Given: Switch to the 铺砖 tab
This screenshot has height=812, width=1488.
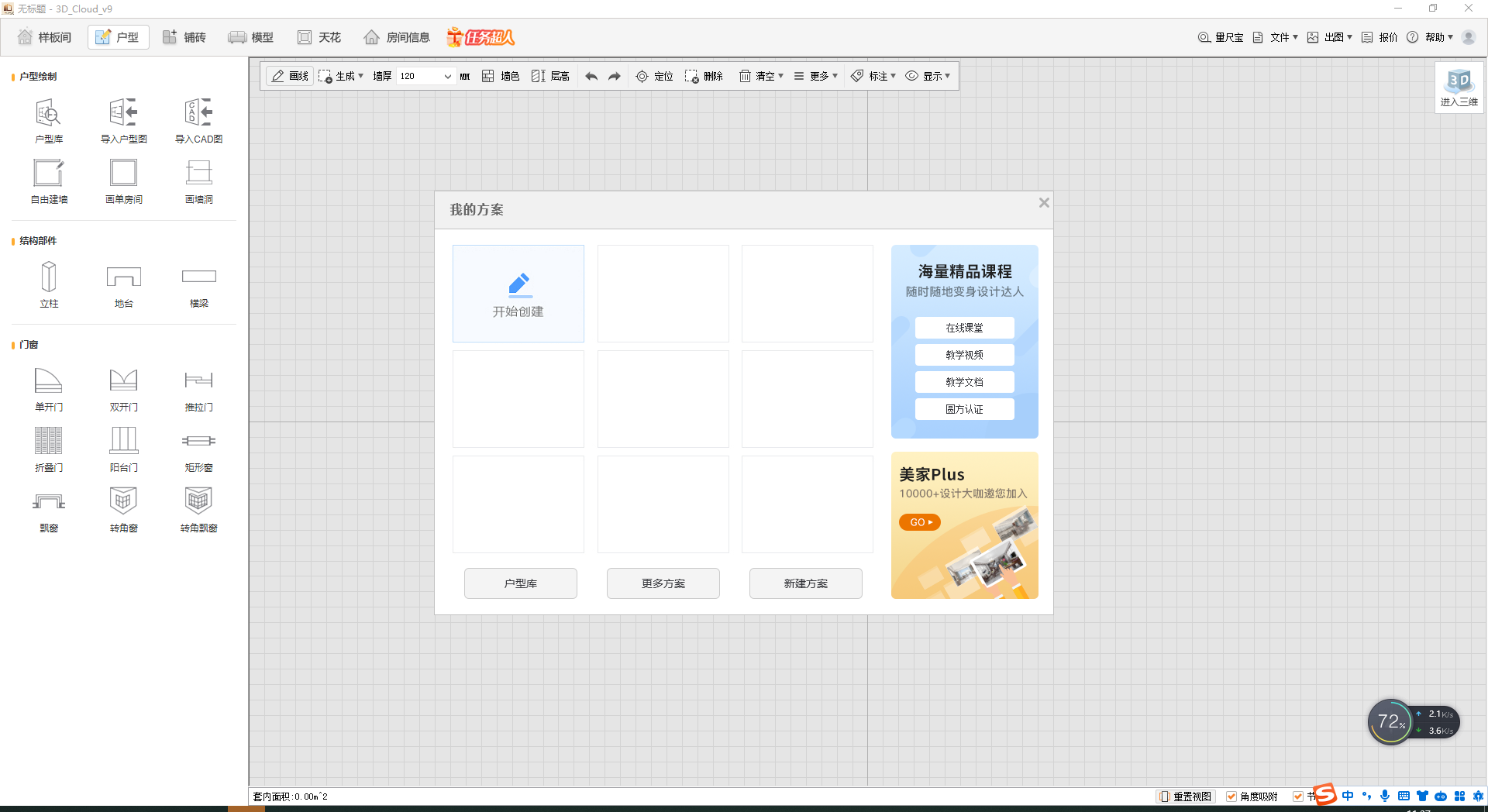Looking at the screenshot, I should (184, 37).
